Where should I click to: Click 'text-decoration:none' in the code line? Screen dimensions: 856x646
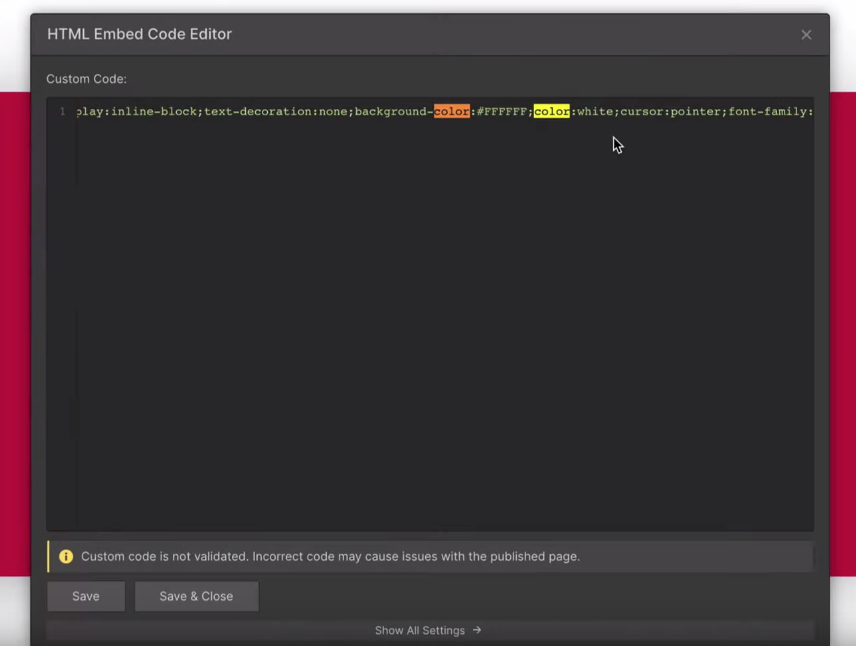[276, 111]
